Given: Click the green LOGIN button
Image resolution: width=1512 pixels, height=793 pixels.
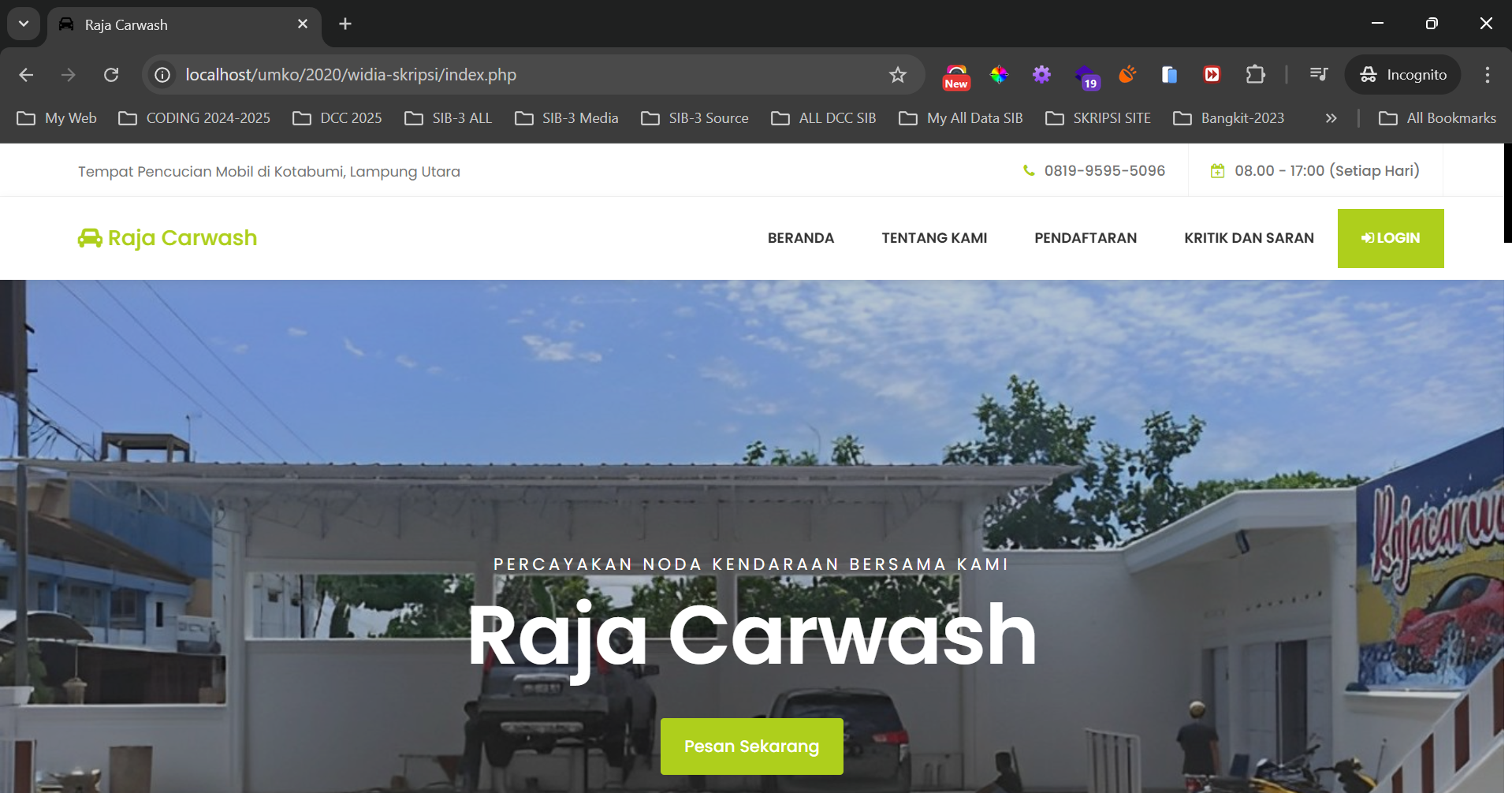Looking at the screenshot, I should point(1391,237).
